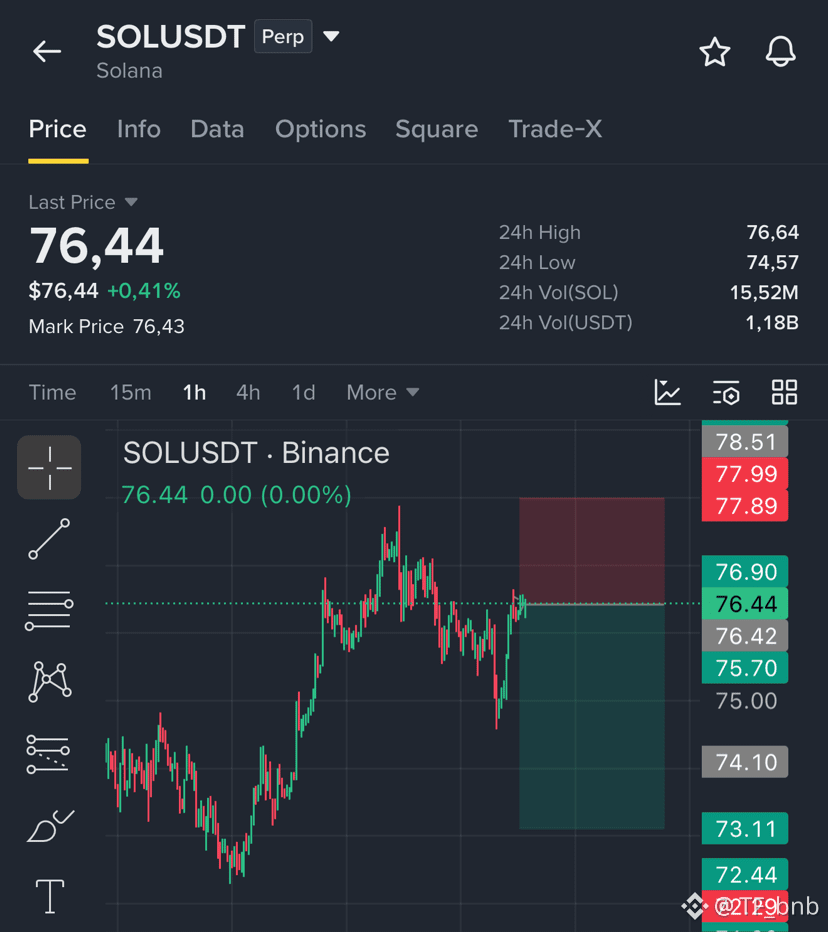Select the Time chart interval

(x=52, y=392)
